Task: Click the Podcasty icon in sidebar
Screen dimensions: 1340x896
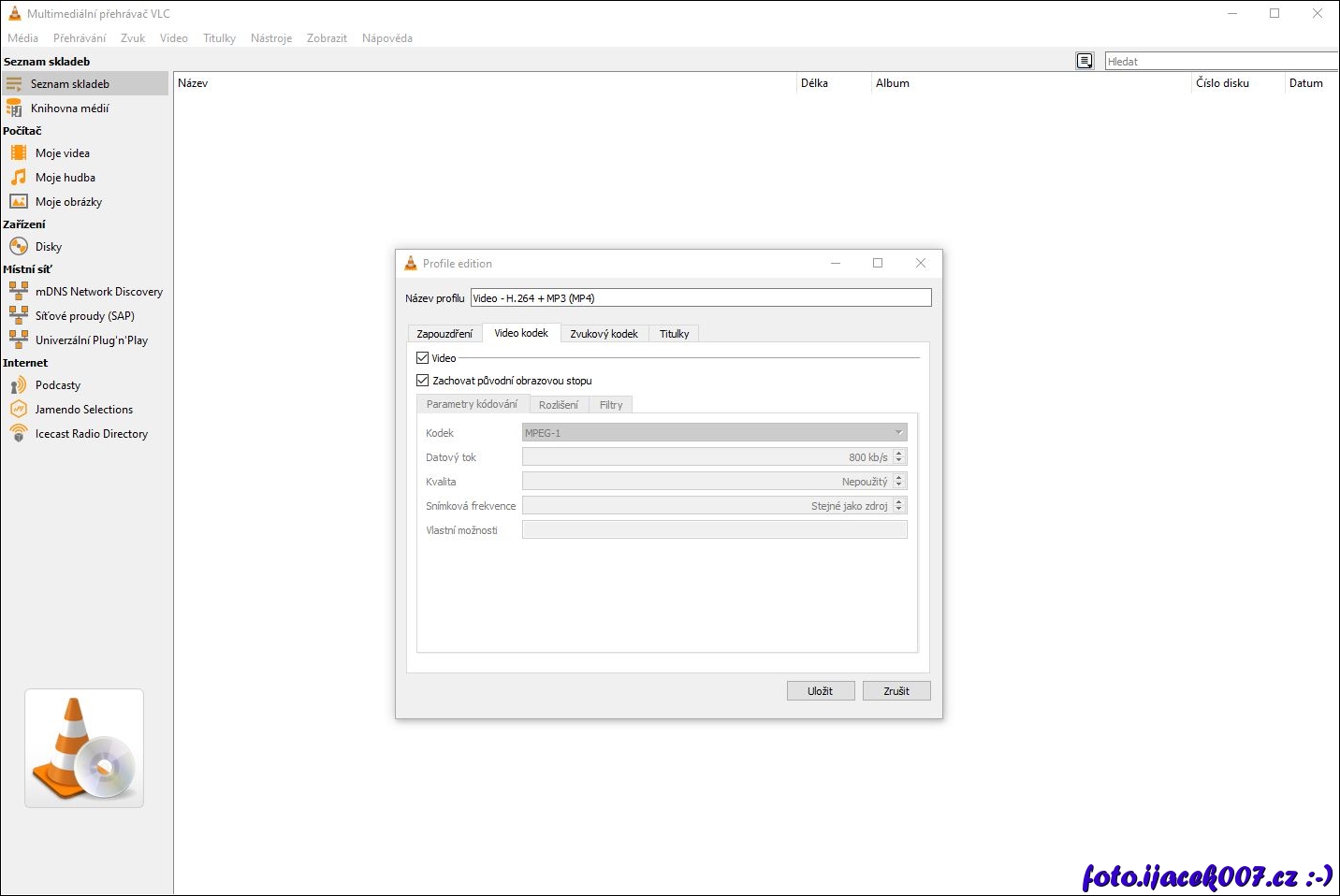Action: [x=19, y=385]
